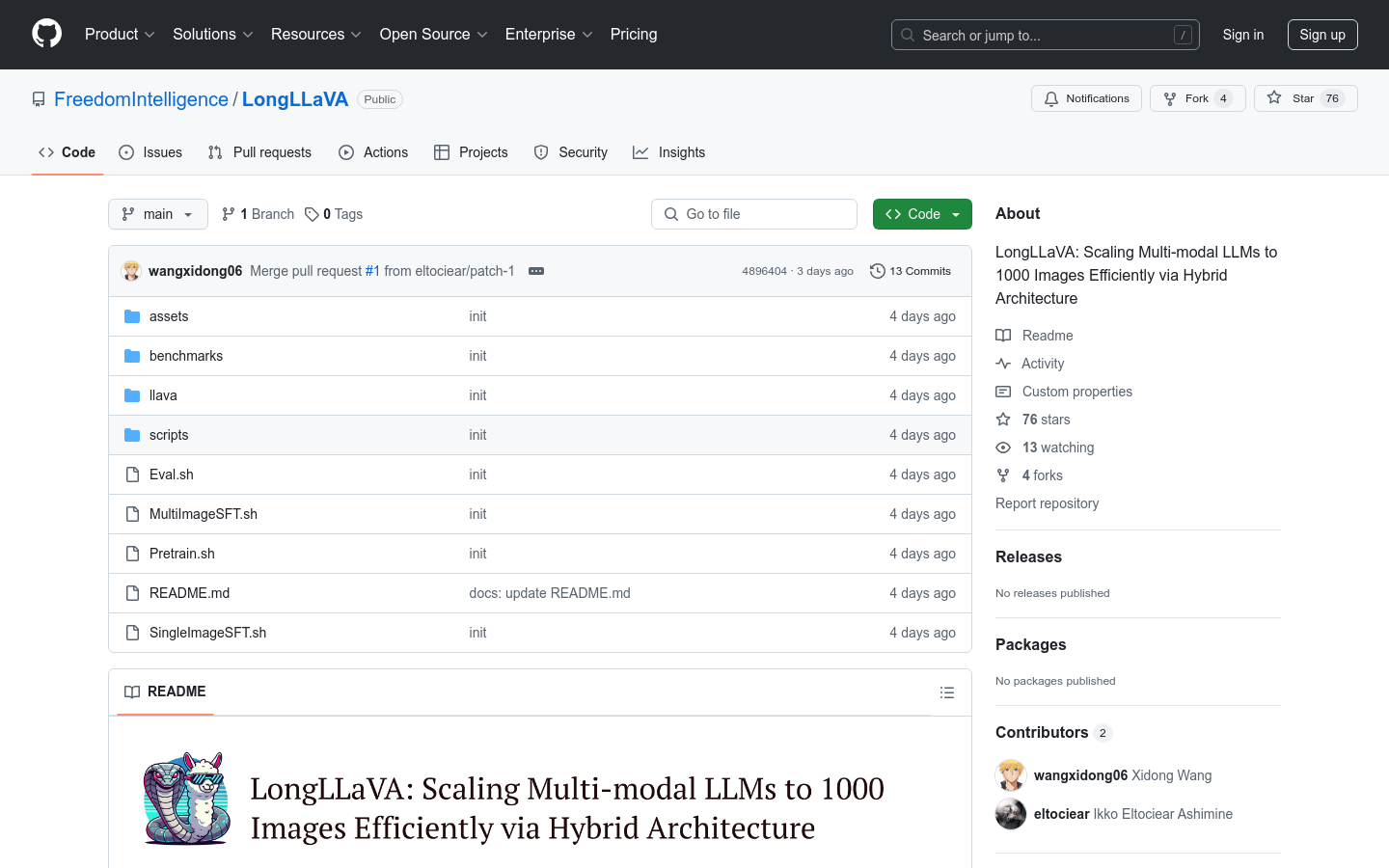Screen dimensions: 1389x868
Task: Switch to the Actions tab
Action: click(373, 152)
